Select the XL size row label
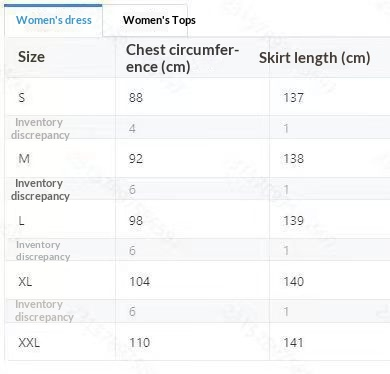The width and height of the screenshot is (390, 374). coord(25,282)
